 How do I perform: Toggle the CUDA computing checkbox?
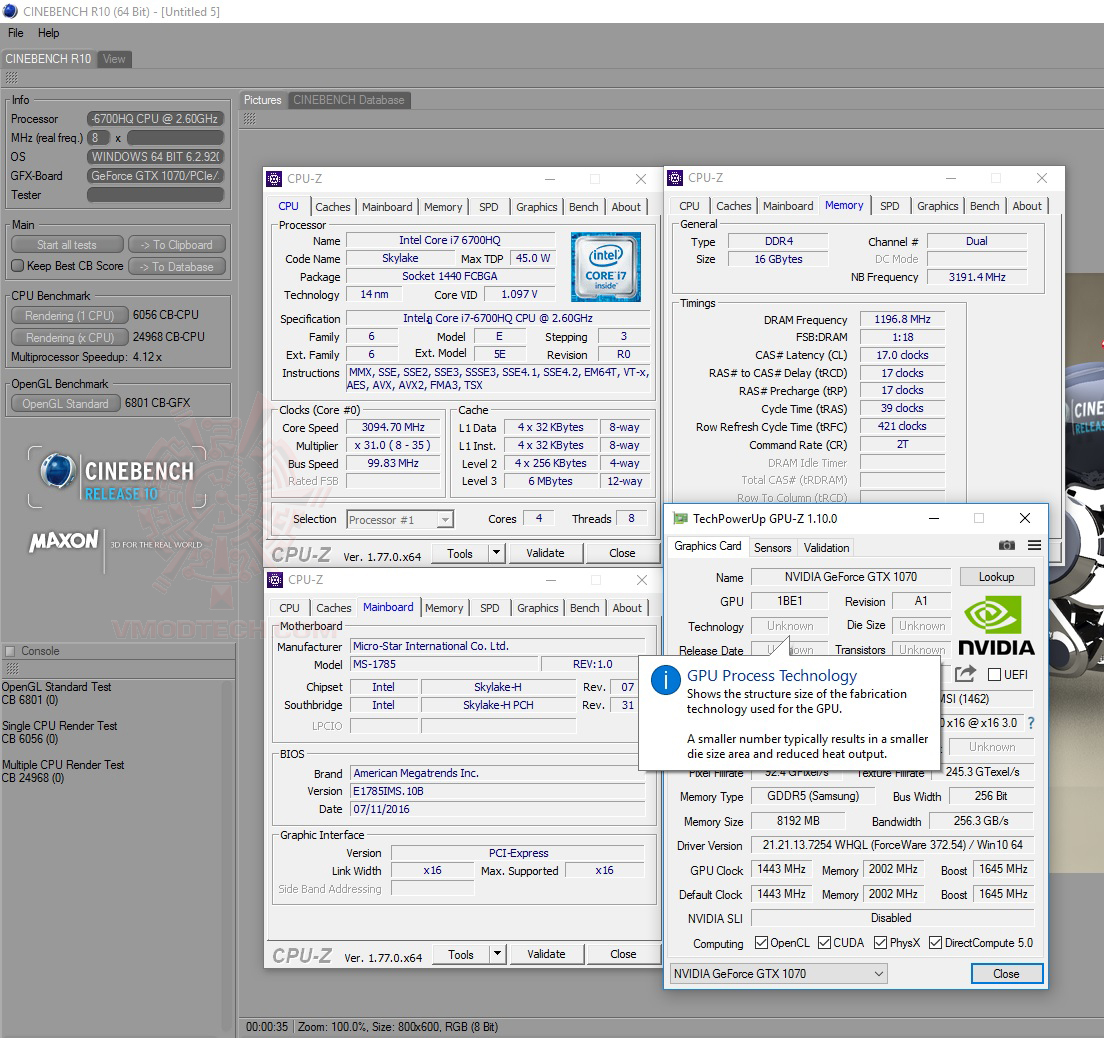click(825, 943)
